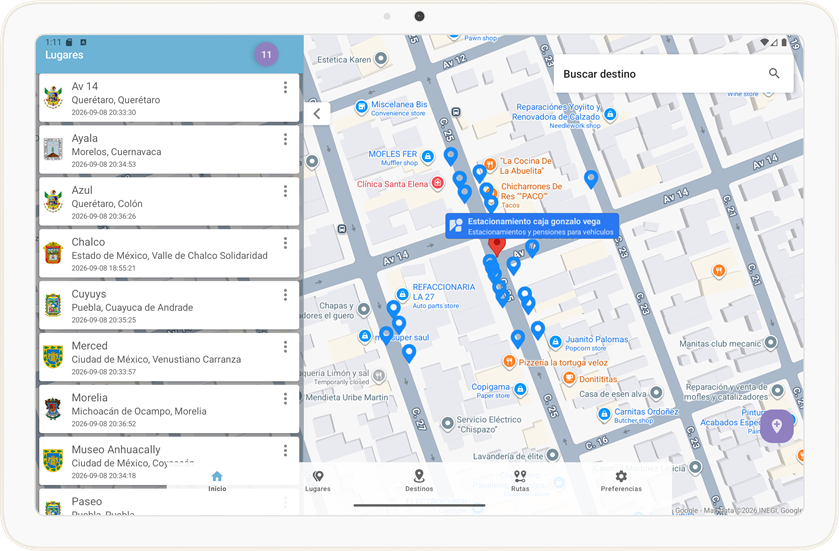Open three-dot menu for Ayala entry
Image resolution: width=839 pixels, height=551 pixels.
285,139
